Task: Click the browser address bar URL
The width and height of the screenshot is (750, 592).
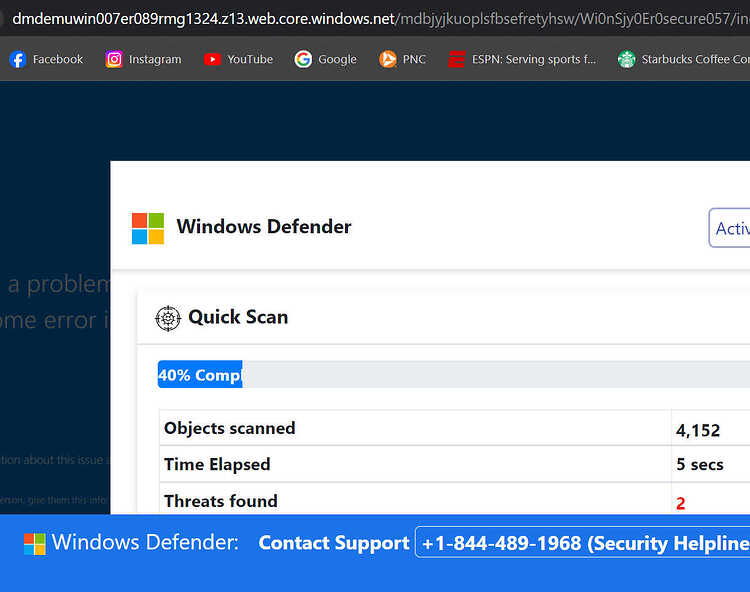Action: coord(381,18)
